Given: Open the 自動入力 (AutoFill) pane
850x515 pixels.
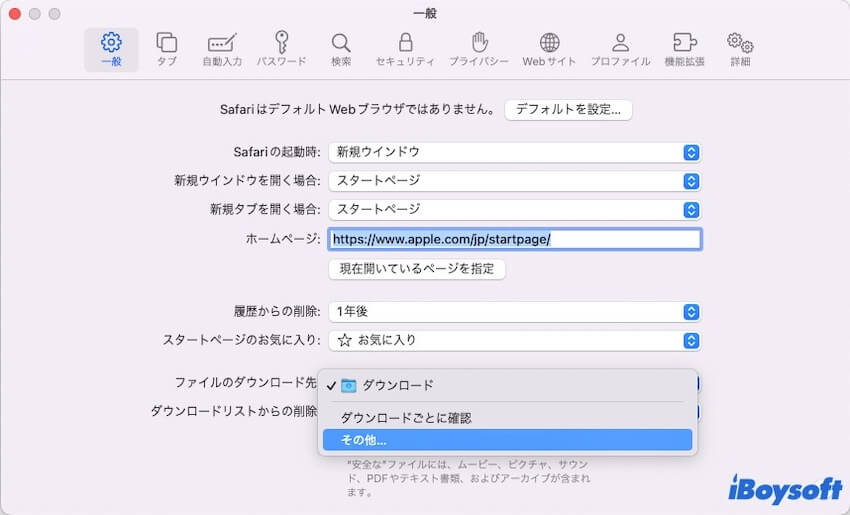Looking at the screenshot, I should pyautogui.click(x=222, y=50).
